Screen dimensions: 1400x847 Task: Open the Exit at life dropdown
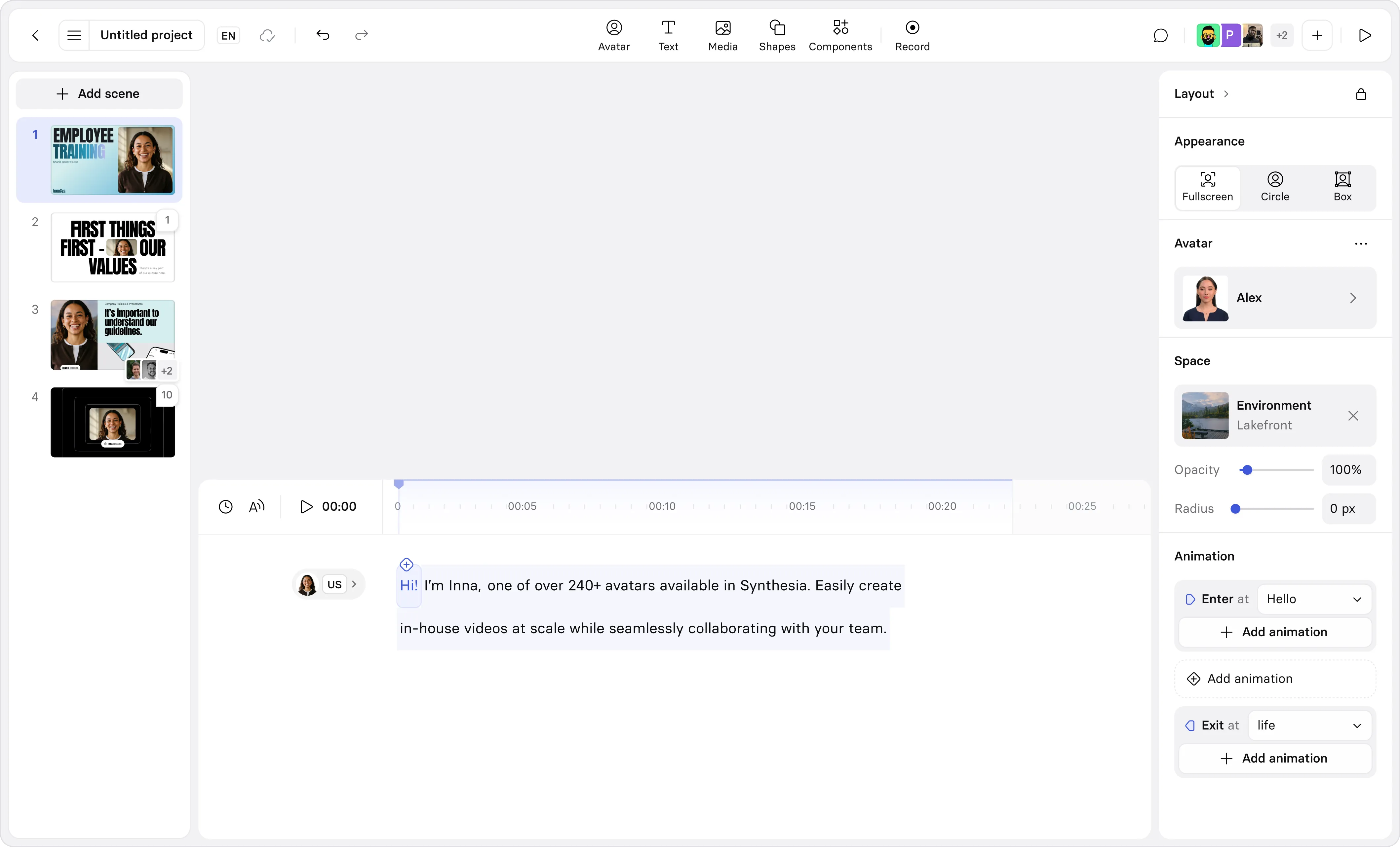[x=1309, y=725]
